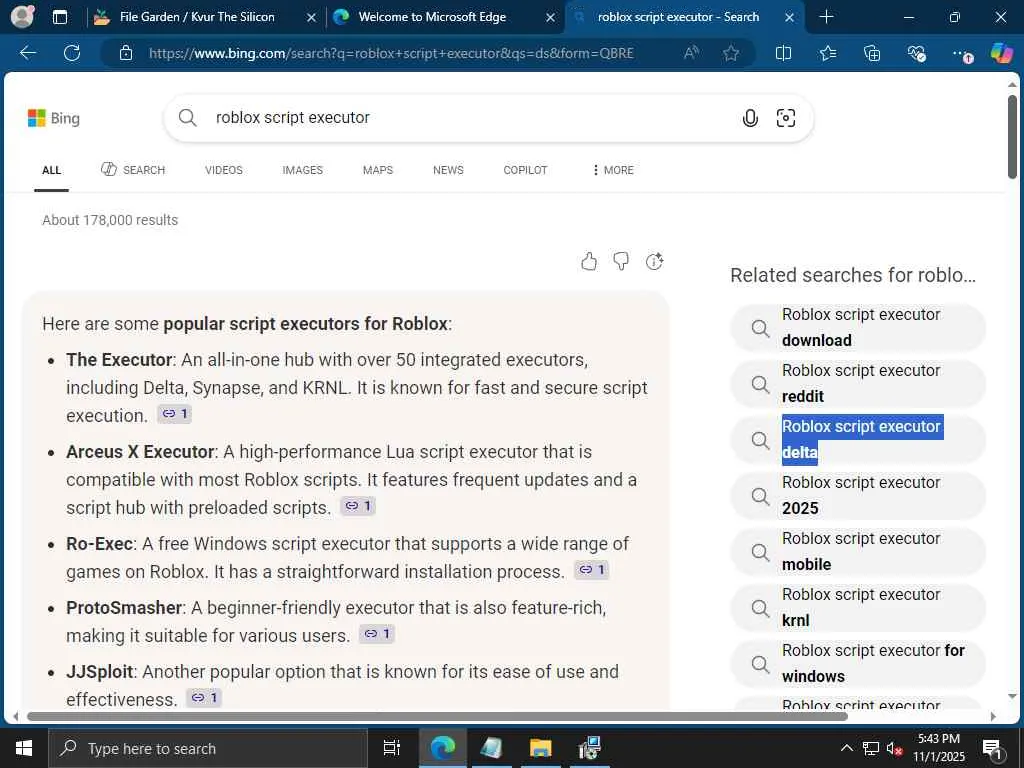This screenshot has width=1024, height=768.
Task: Search Roblox script executor krnl
Action: pos(857,608)
